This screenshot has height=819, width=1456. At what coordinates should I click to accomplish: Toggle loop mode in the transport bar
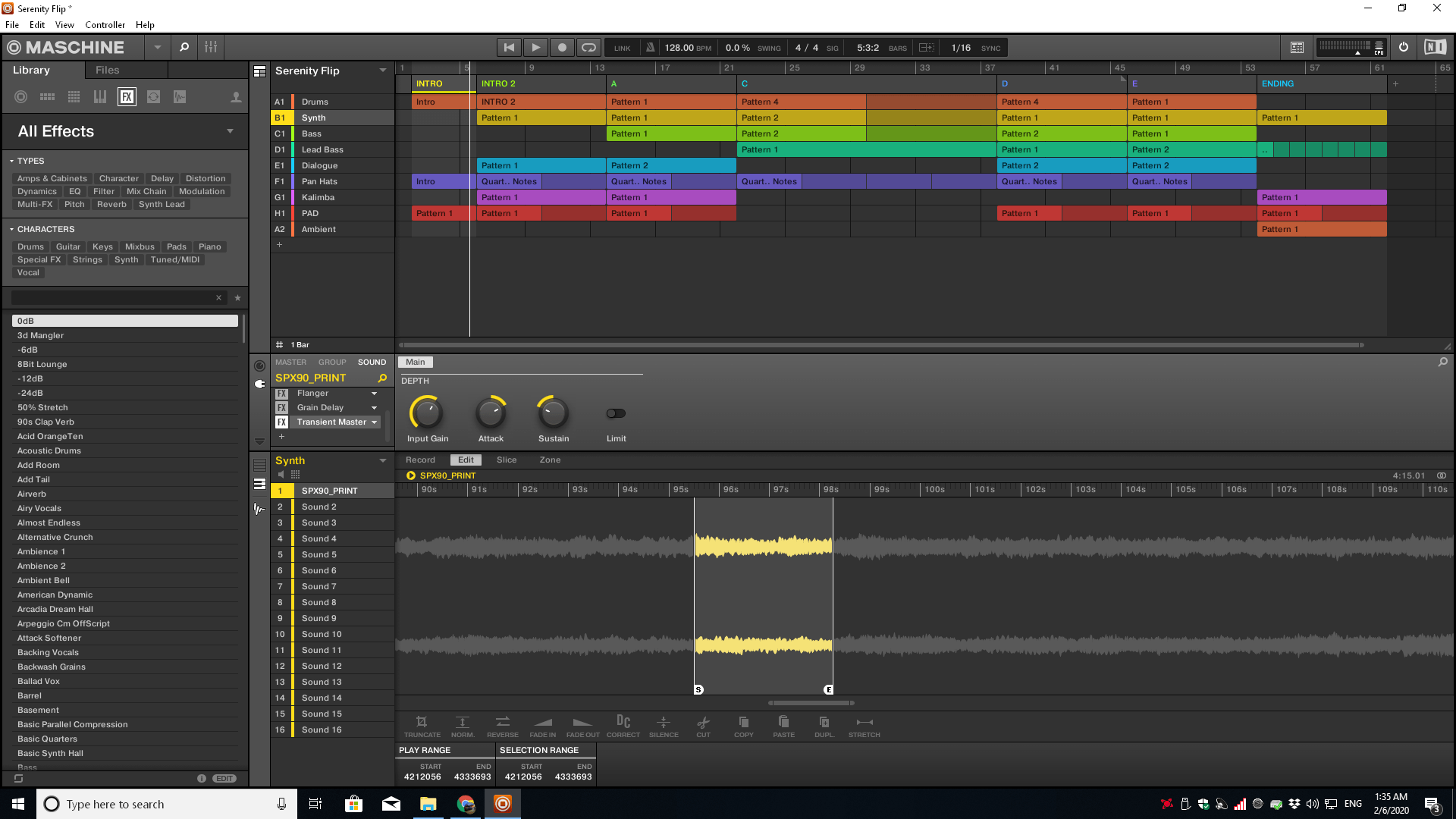pyautogui.click(x=589, y=47)
